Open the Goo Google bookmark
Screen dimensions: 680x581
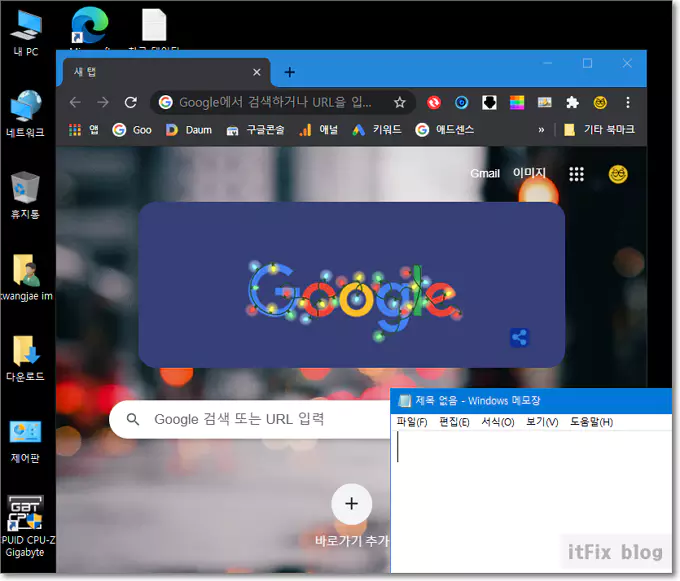tap(131, 130)
